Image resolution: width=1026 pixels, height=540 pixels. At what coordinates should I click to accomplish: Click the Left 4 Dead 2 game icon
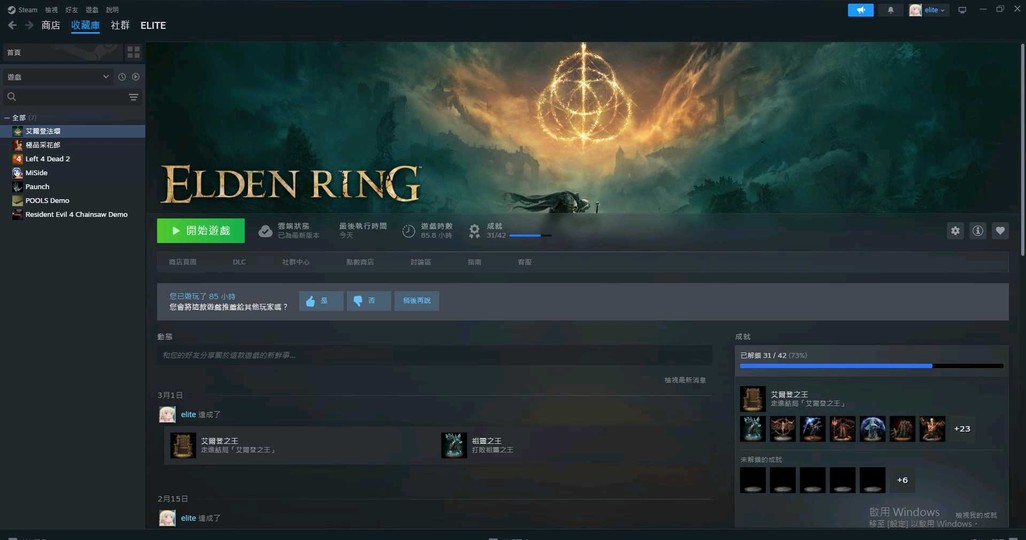click(18, 159)
